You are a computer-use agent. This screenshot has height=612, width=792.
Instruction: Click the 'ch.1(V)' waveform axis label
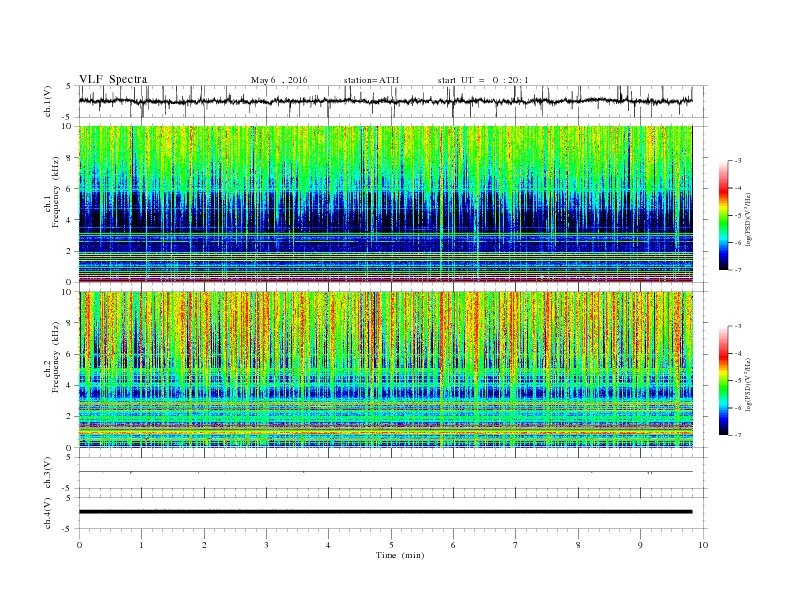(48, 101)
